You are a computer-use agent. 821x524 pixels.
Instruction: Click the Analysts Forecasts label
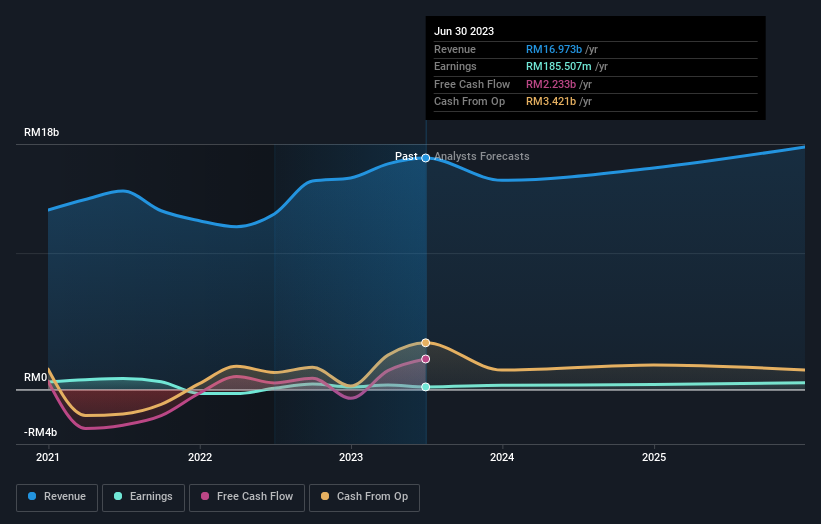click(x=482, y=157)
